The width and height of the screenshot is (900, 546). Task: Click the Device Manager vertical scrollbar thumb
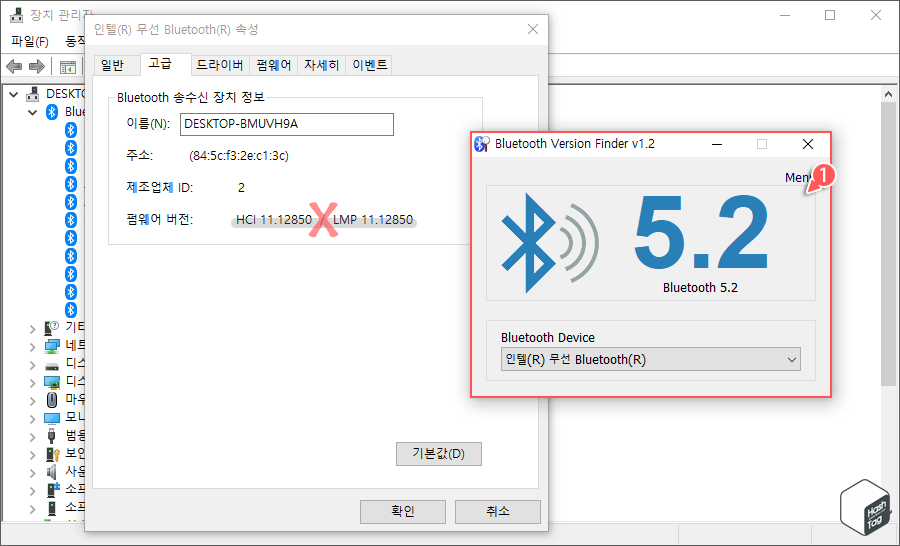(889, 244)
